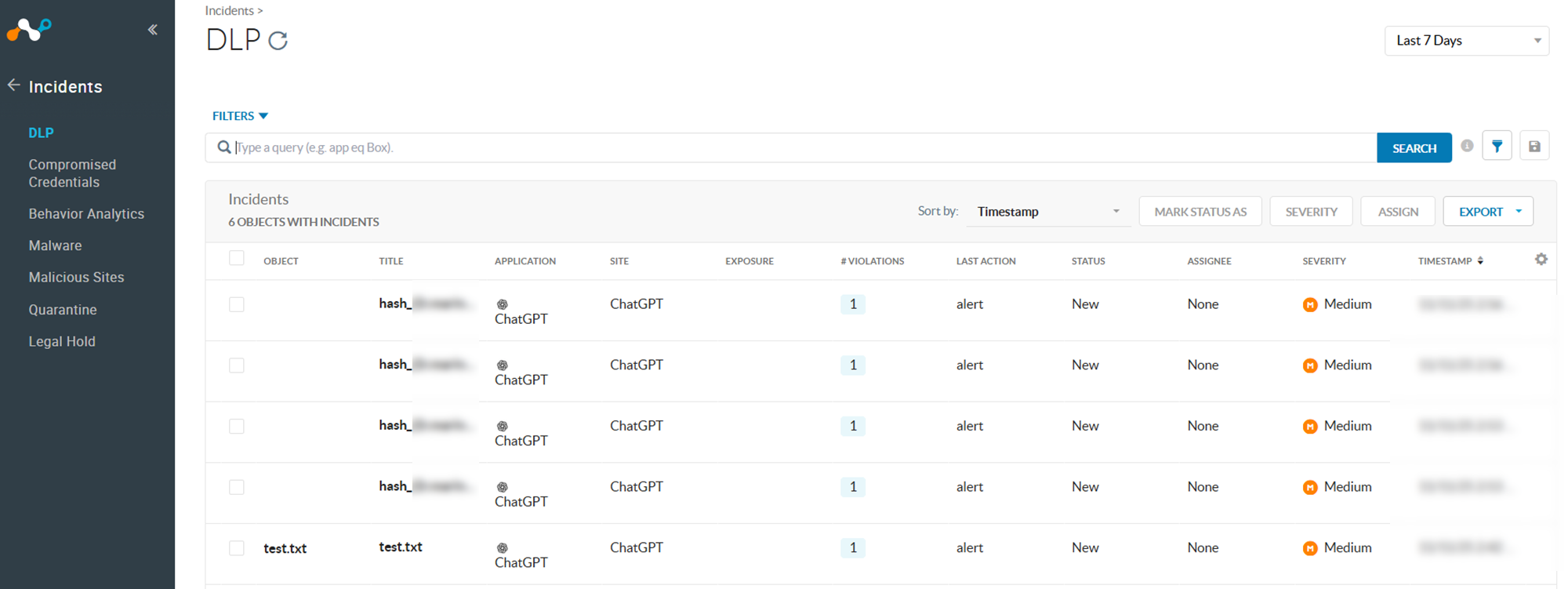Click the funnel filter icon button

1497,146
